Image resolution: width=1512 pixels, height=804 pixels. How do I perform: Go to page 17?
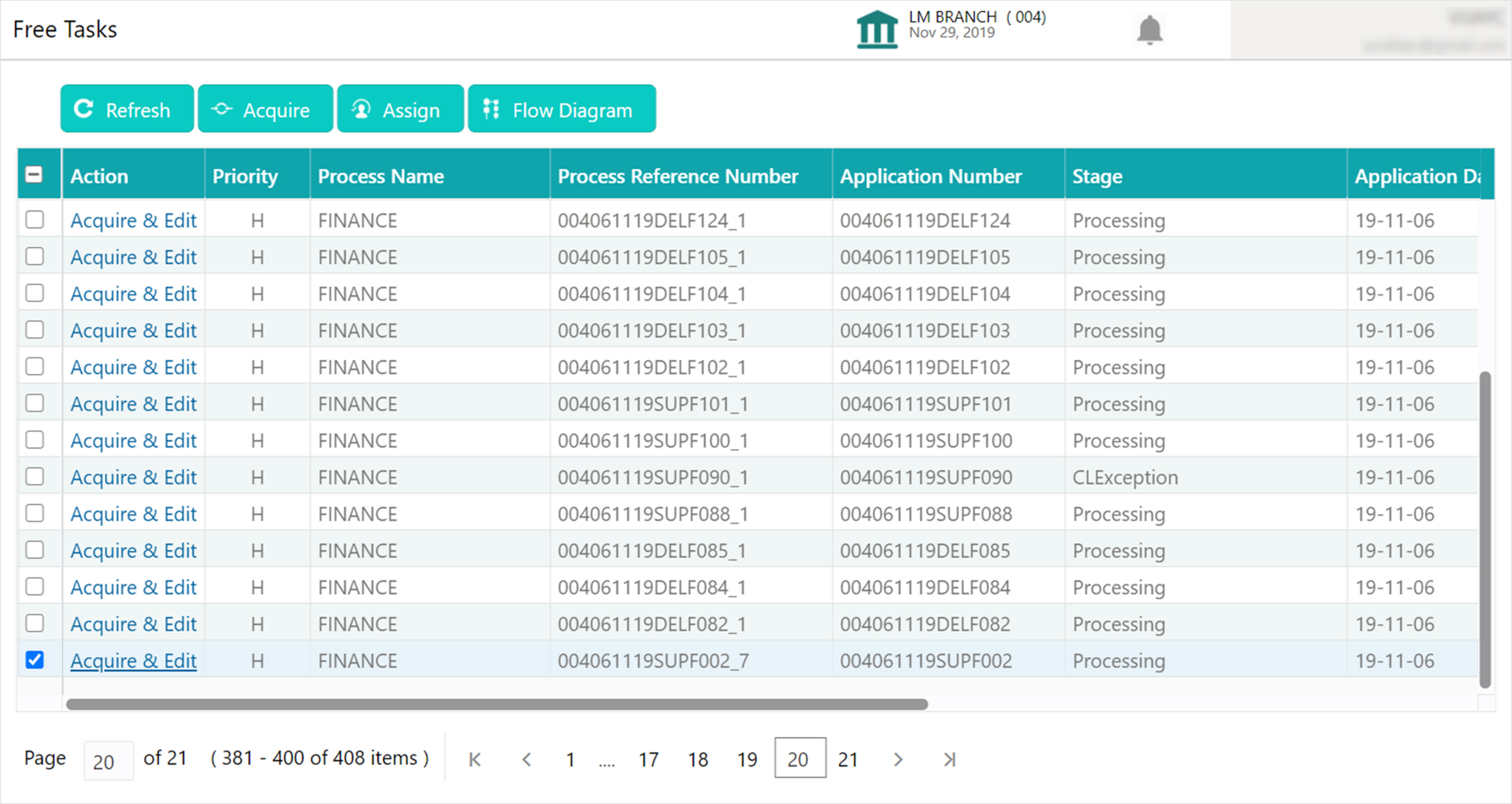coord(648,759)
